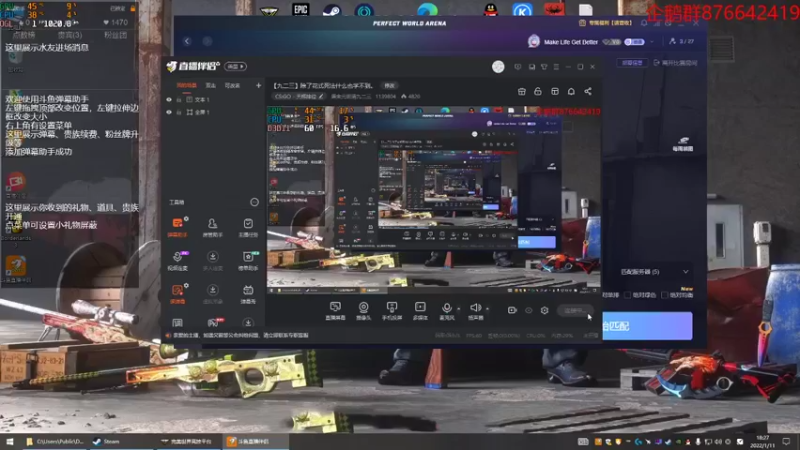Lock the 全屏 1 layer
The width and height of the screenshot is (800, 450).
(x=179, y=112)
